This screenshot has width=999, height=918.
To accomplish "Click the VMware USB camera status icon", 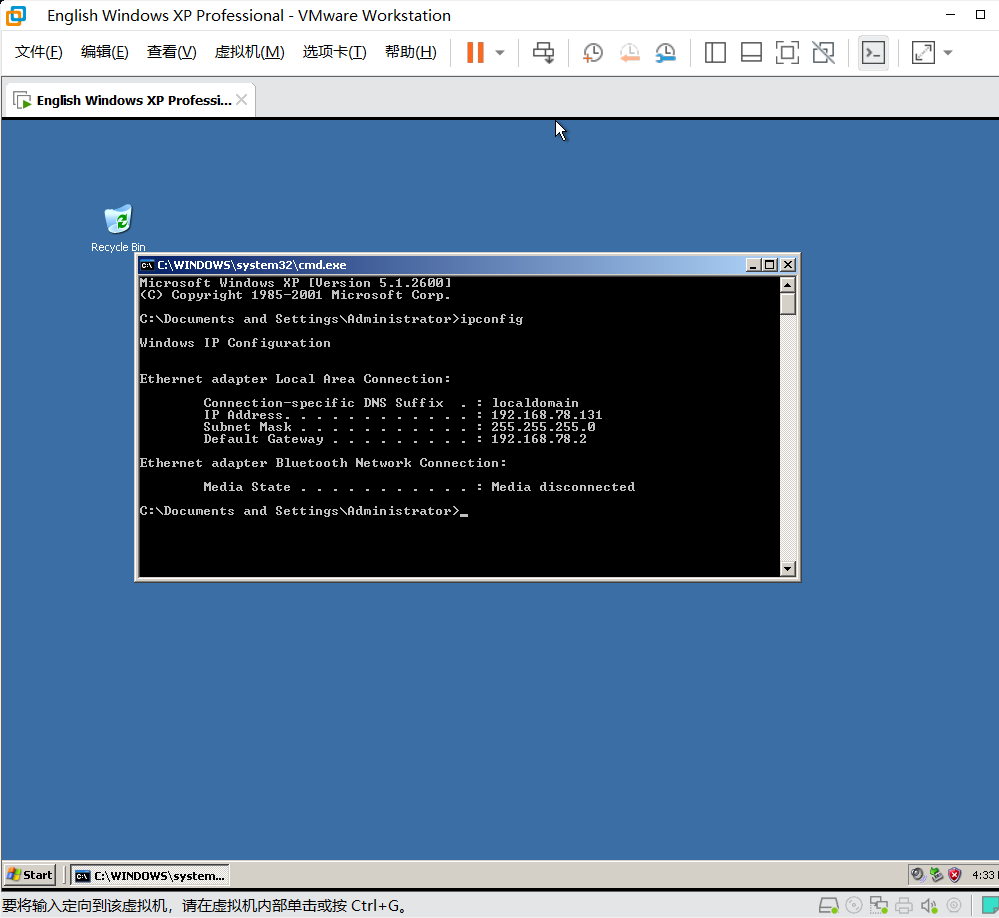I will pos(954,905).
